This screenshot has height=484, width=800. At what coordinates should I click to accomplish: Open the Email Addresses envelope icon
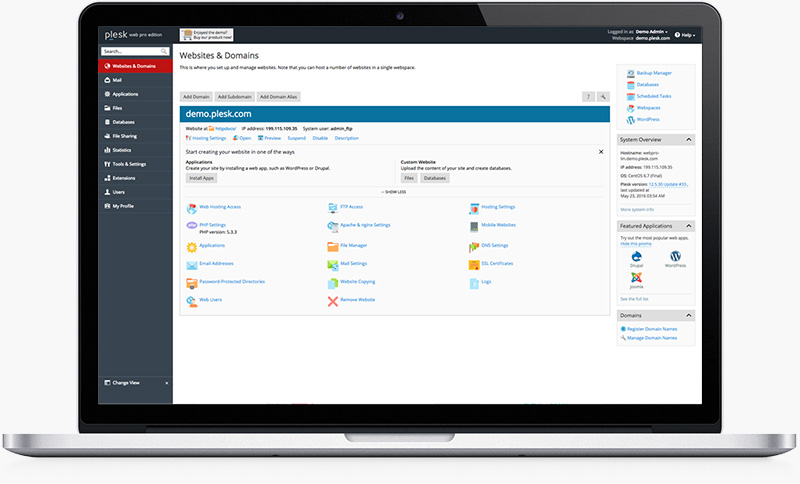tap(191, 265)
